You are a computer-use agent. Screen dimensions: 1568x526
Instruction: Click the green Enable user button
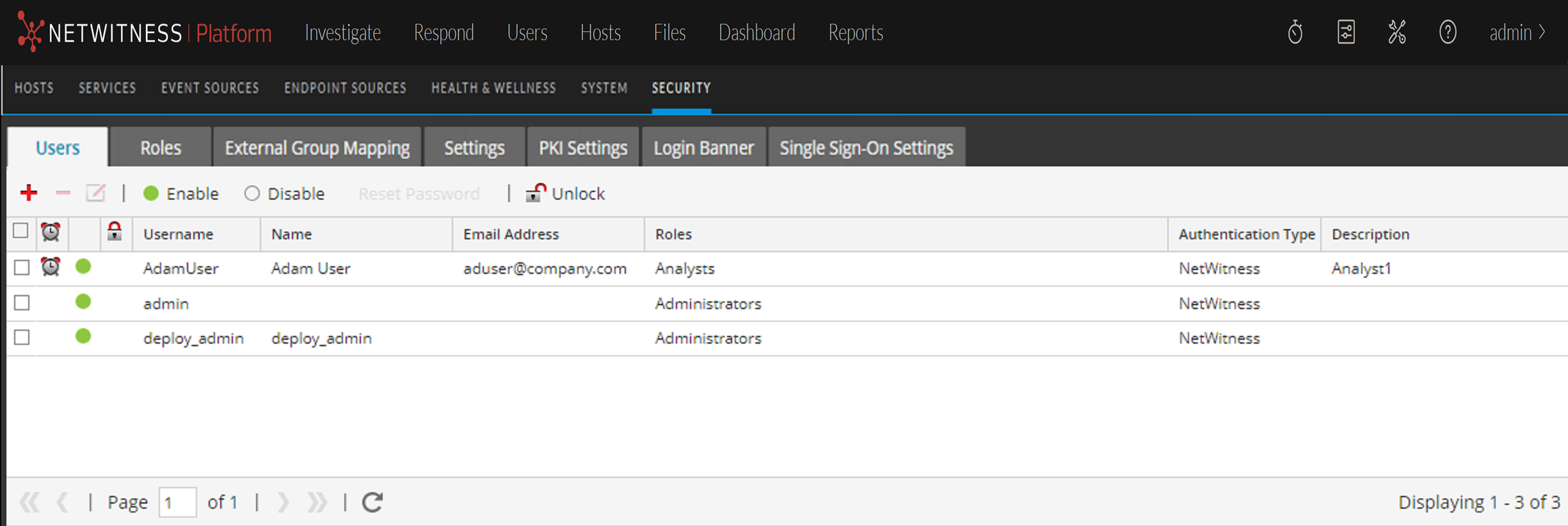point(181,193)
